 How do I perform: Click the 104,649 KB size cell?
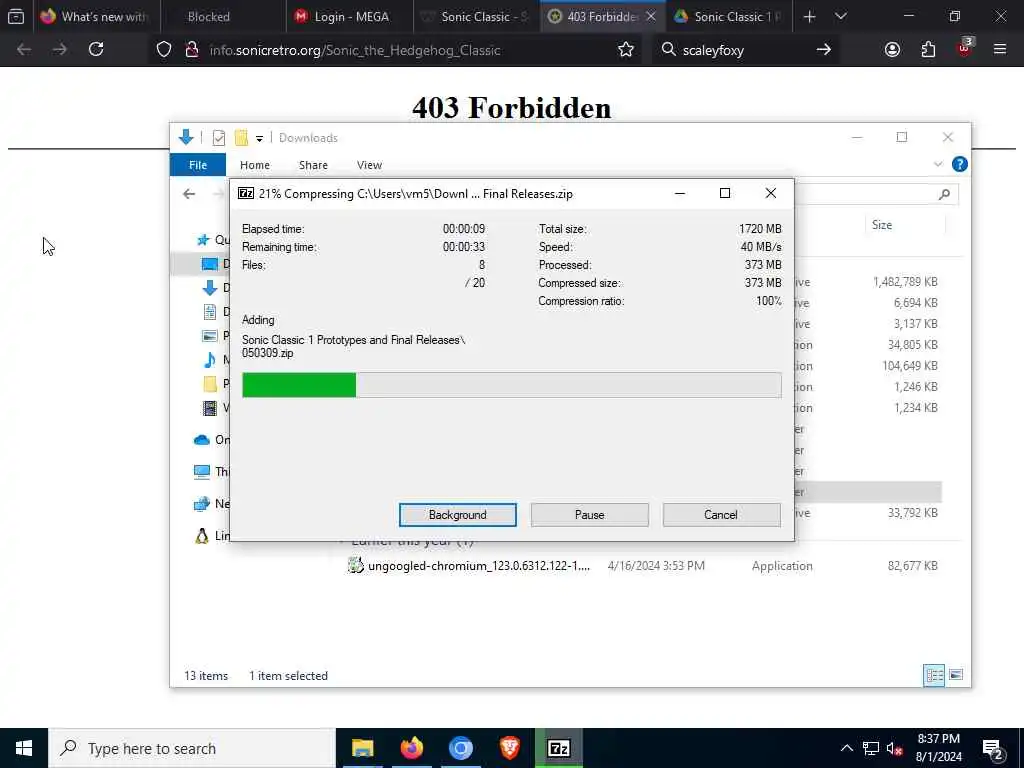(x=910, y=366)
